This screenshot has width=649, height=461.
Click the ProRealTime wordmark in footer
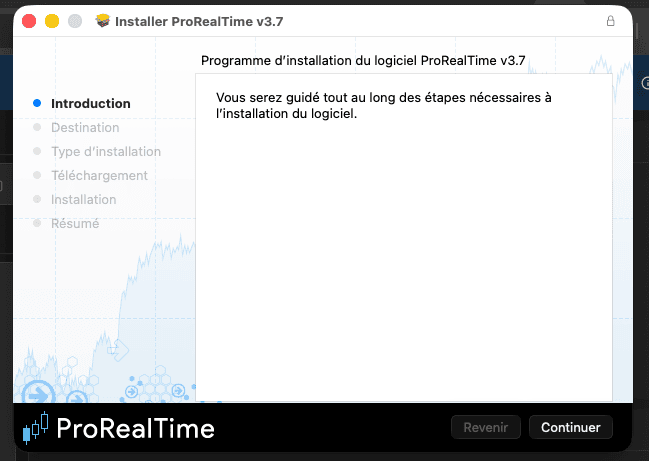click(x=135, y=428)
